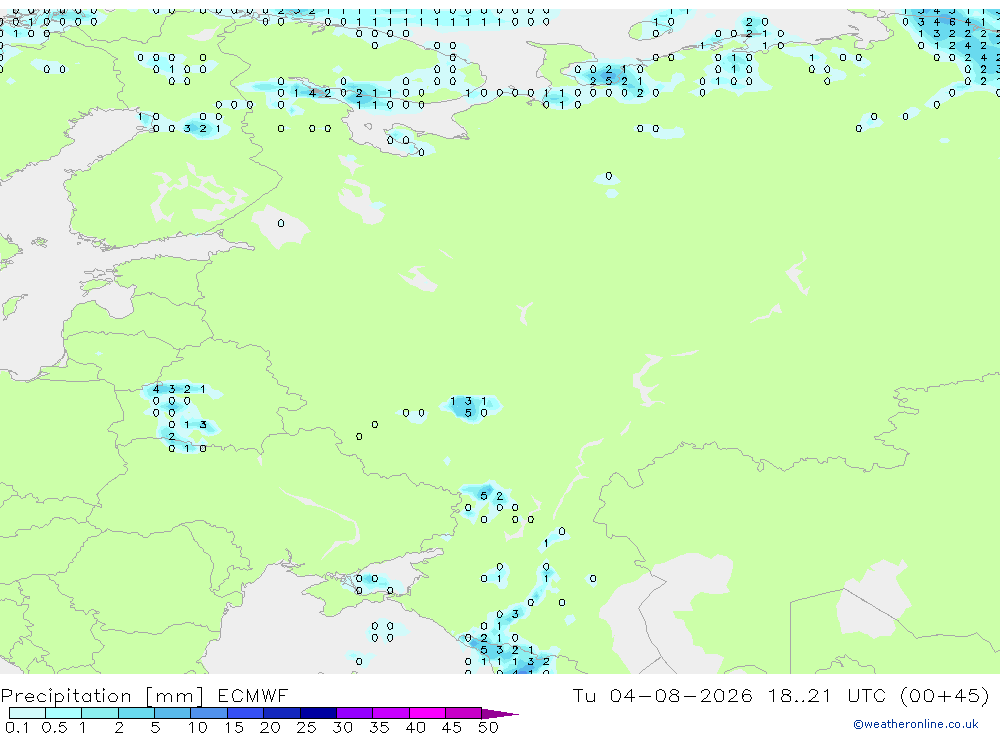This screenshot has height=733, width=1000.
Task: Pick the 0.5 to 1 mm legend swatch
Action: (x=64, y=713)
